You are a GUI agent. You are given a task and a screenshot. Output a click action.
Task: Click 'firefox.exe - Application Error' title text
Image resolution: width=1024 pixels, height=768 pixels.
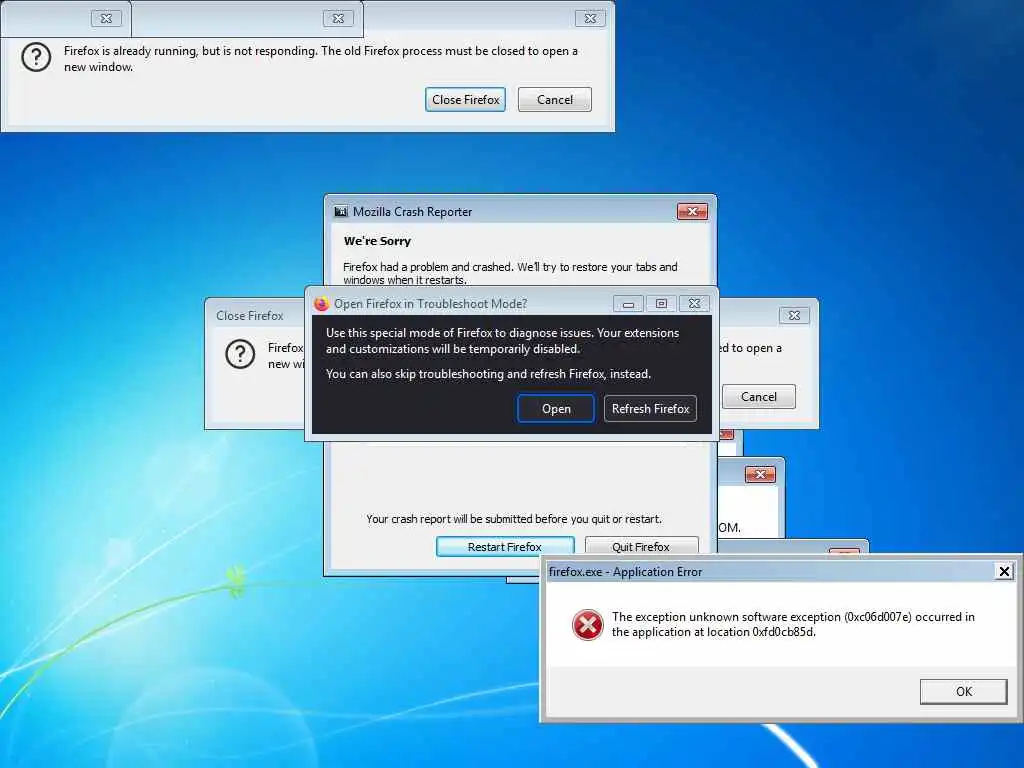(x=625, y=571)
